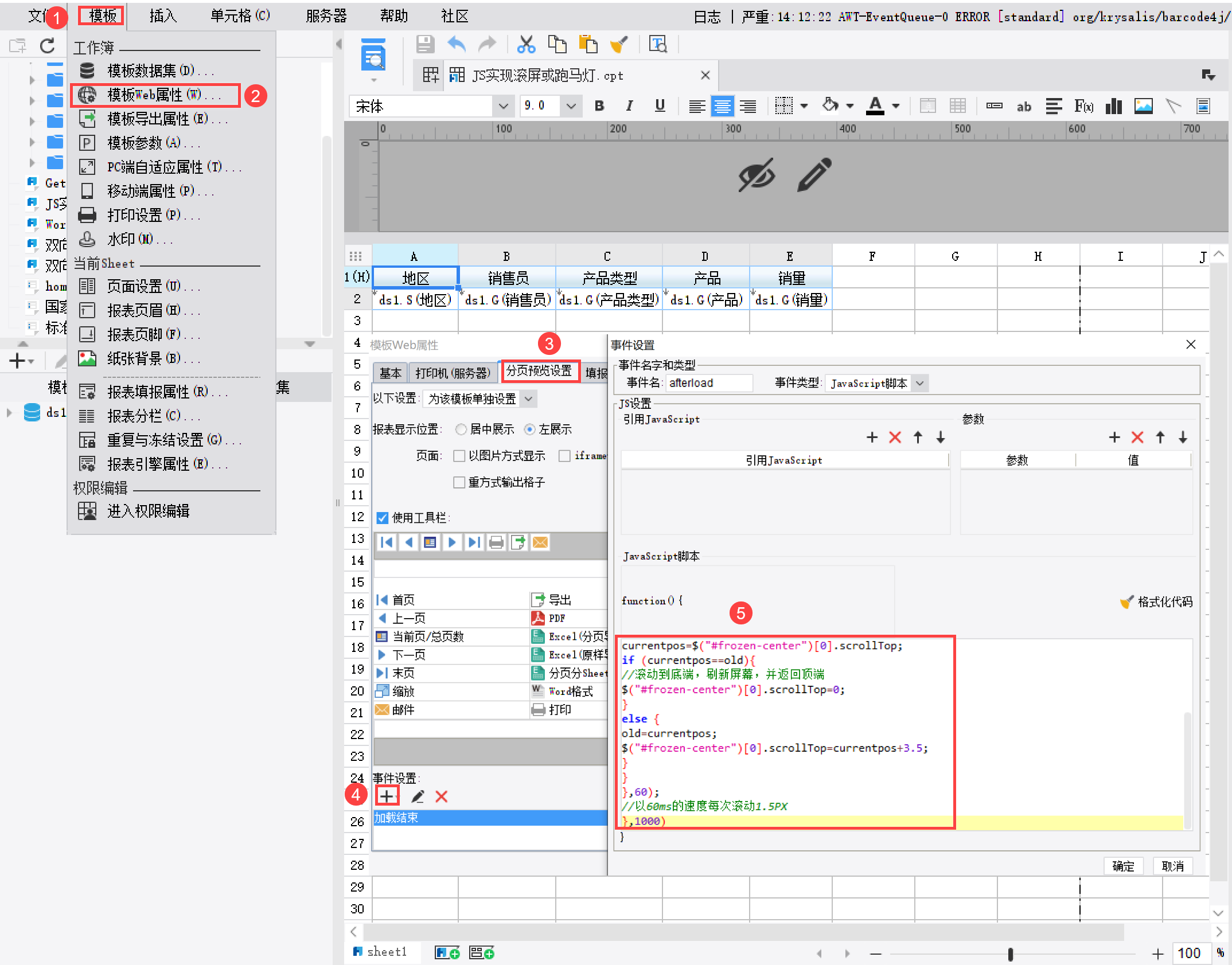Click the insert formula Fx icon
The height and width of the screenshot is (965, 1232).
(x=1083, y=106)
